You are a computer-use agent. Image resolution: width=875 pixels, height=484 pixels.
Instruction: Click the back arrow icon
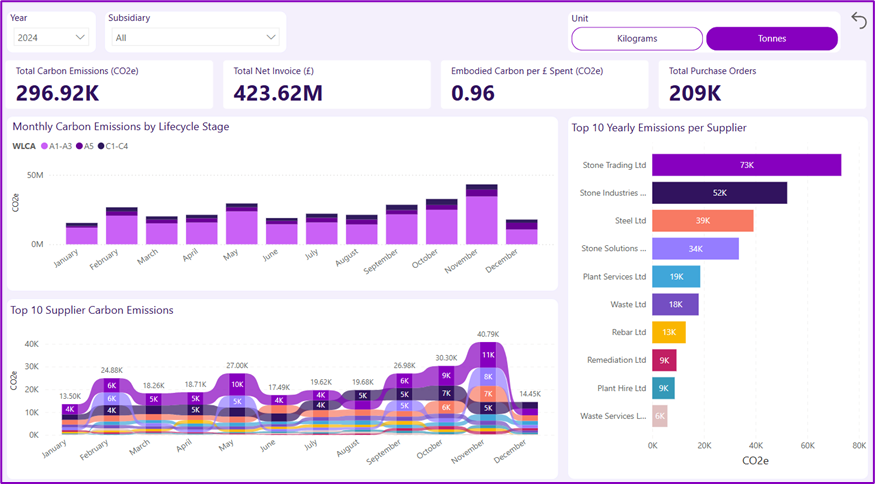(859, 21)
